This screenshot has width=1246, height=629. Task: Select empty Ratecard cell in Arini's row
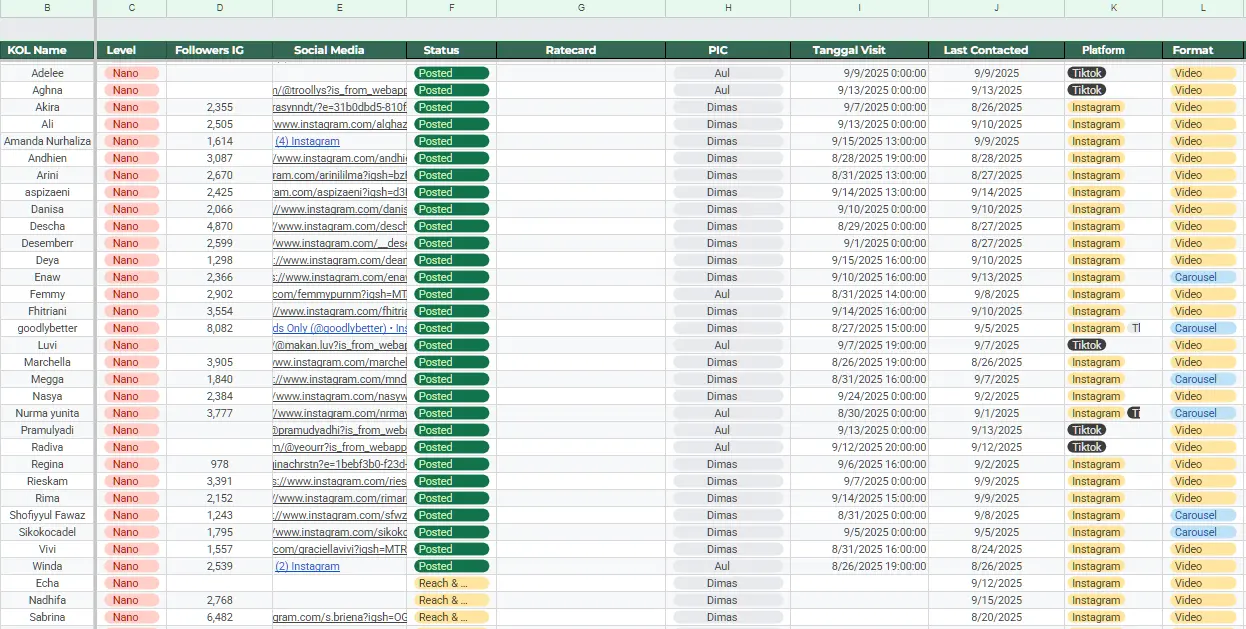point(581,175)
